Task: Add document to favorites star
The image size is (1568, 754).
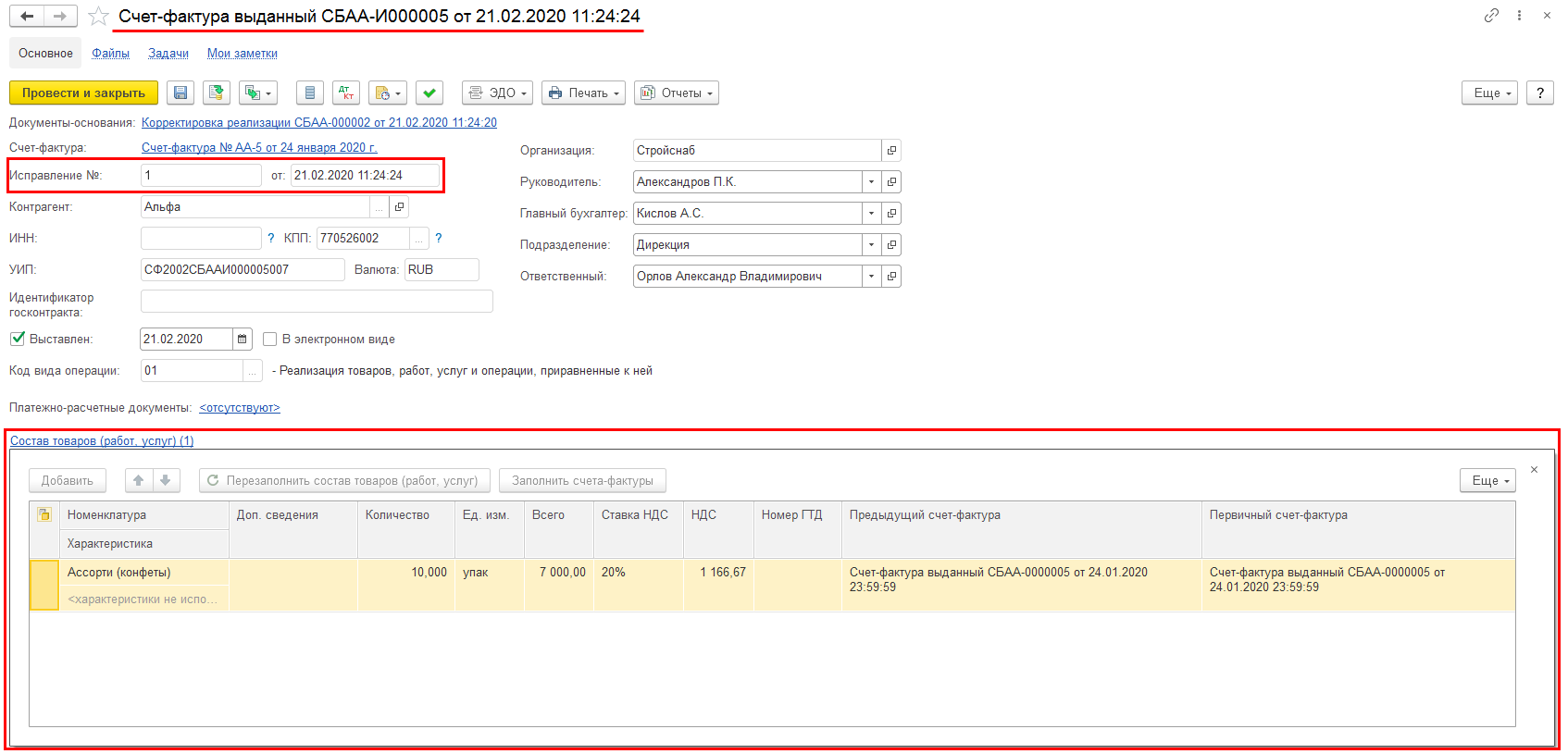Action: coord(98,17)
